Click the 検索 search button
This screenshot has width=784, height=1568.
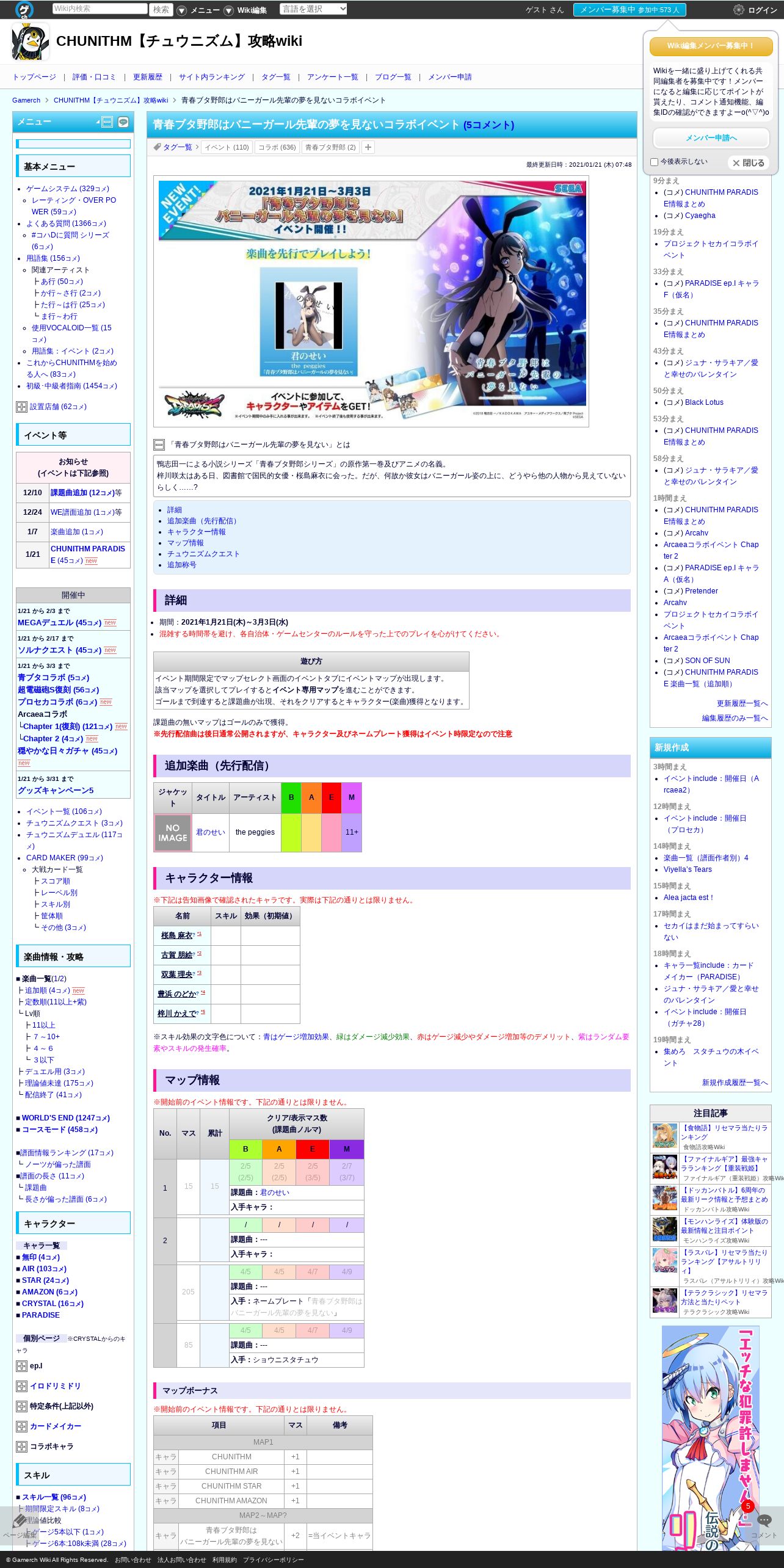(x=161, y=10)
